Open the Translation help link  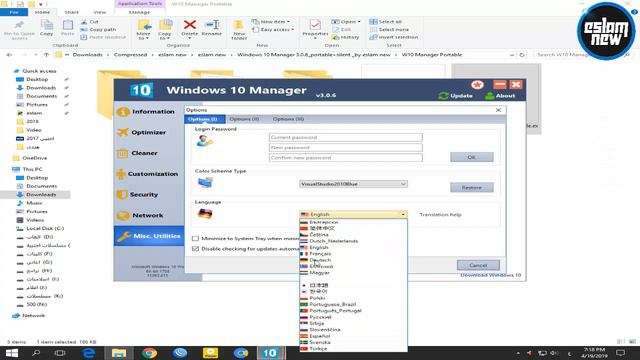(x=440, y=215)
